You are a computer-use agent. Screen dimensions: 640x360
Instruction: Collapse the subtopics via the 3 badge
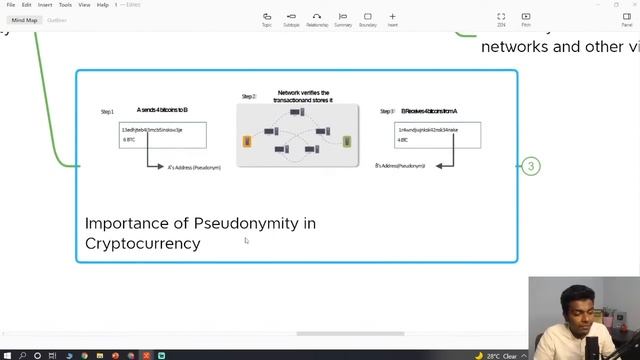pyautogui.click(x=531, y=166)
